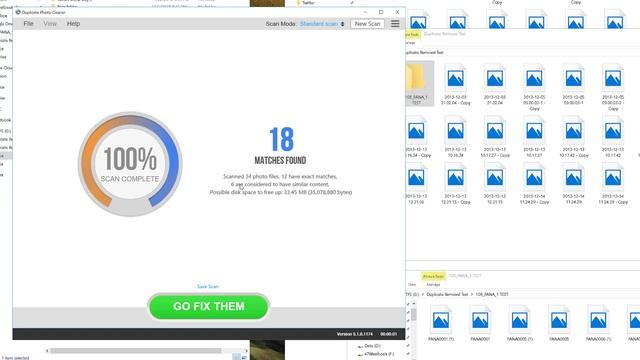Open the Picture Tools tab in the 108_PANA_1 TEST window
The image size is (640, 360).
[x=433, y=276]
